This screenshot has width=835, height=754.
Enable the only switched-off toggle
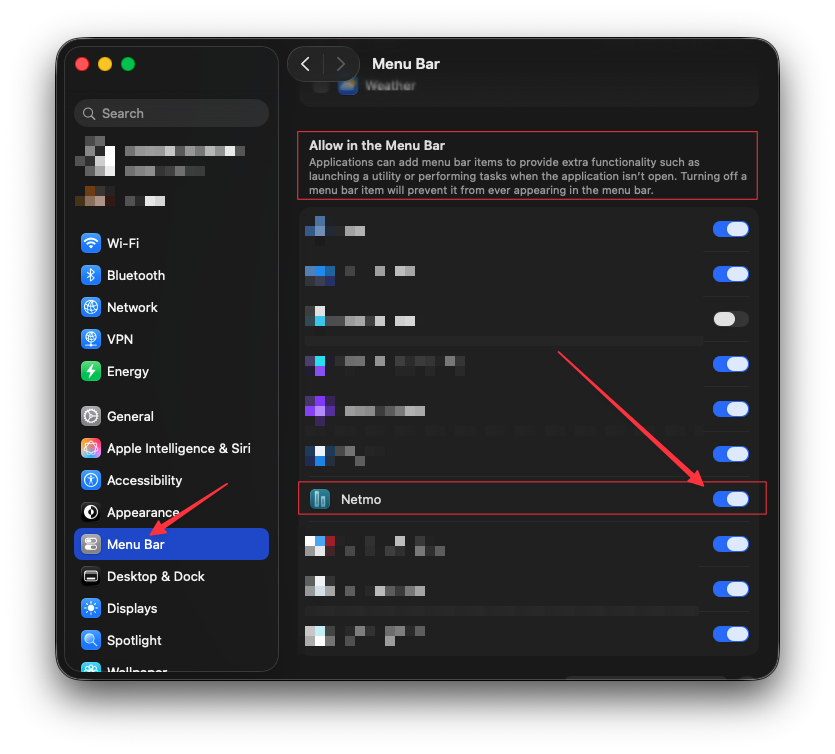tap(731, 319)
